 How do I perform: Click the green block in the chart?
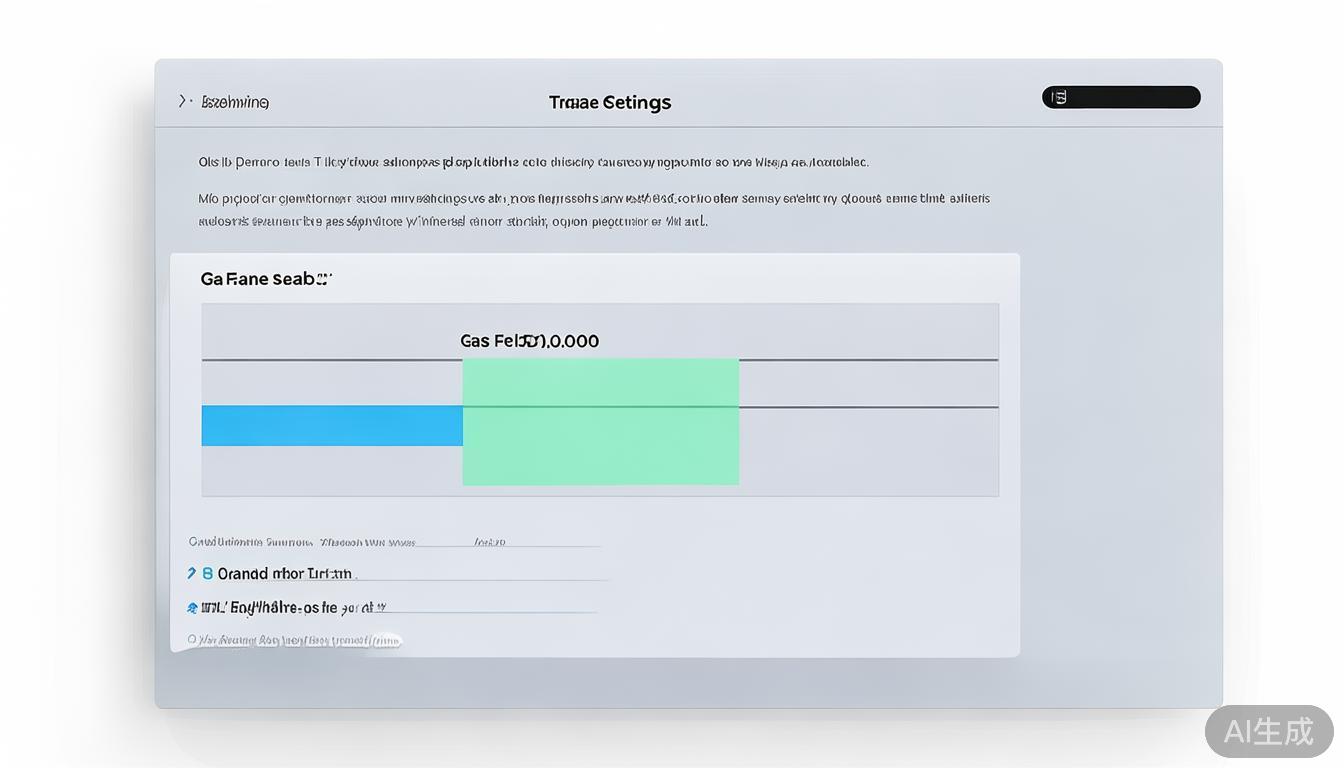(600, 422)
